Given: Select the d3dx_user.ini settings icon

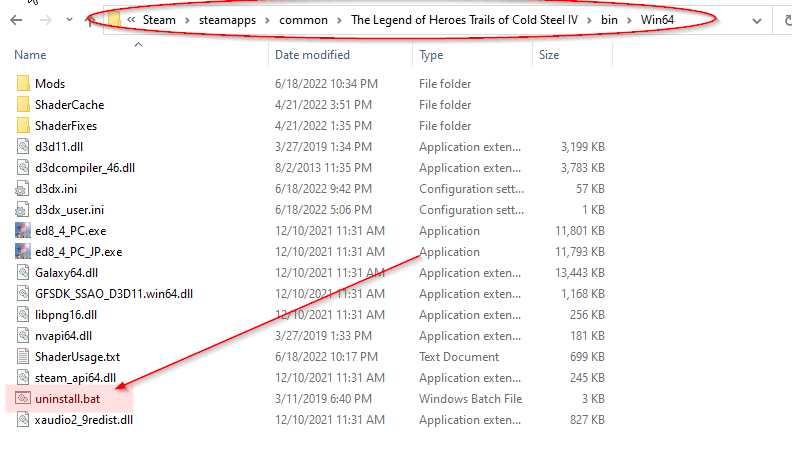Looking at the screenshot, I should coord(22,210).
